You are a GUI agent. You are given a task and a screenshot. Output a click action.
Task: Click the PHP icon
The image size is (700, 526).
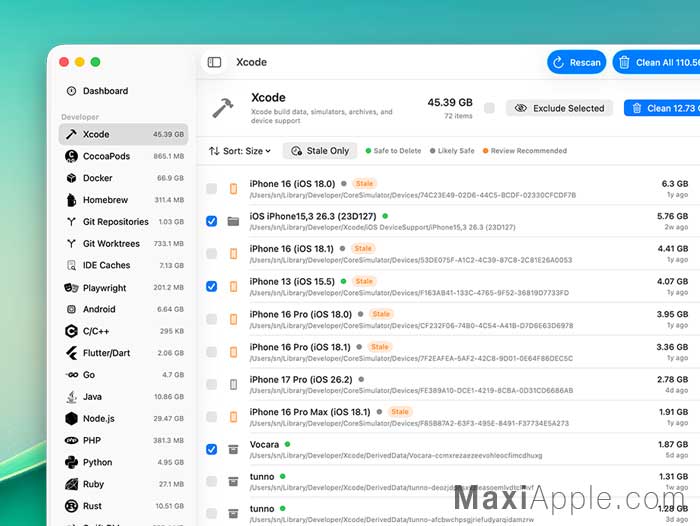(x=71, y=440)
